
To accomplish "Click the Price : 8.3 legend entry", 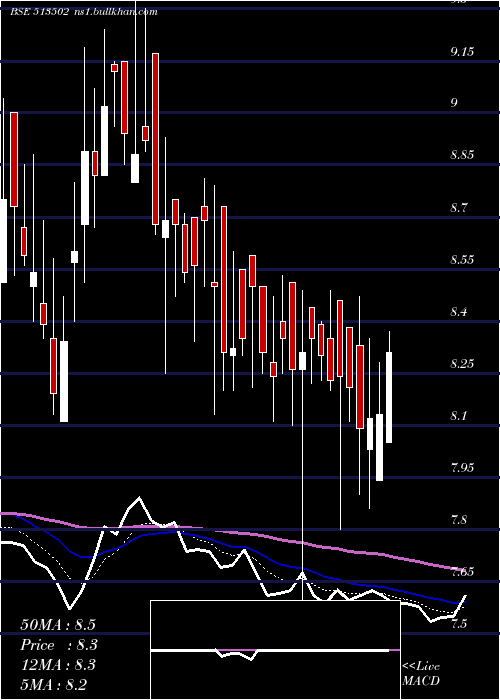I will [59, 645].
